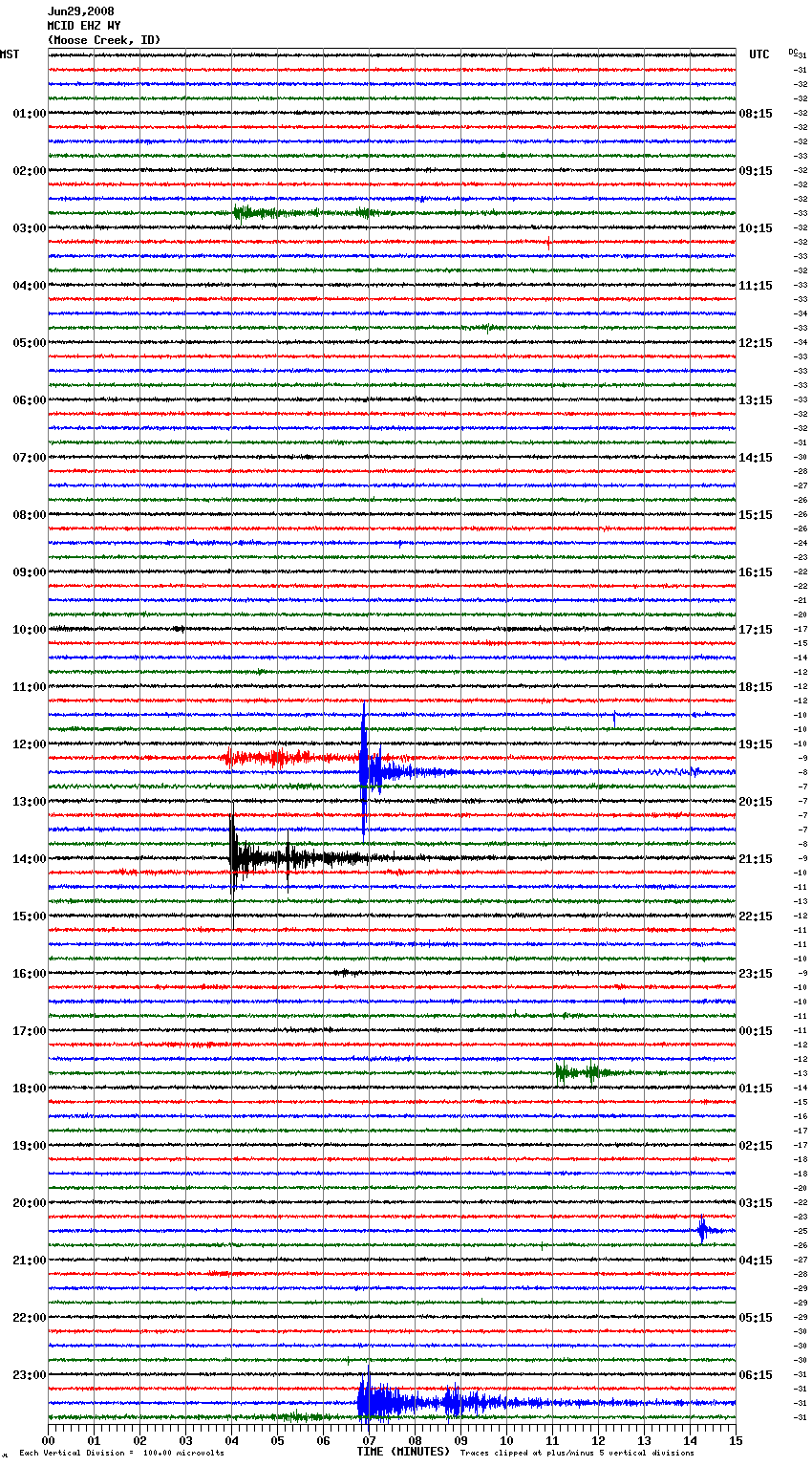Screen dimensions: 812x1466
Task: Select the 10:00 MST time label
Action: (x=30, y=630)
